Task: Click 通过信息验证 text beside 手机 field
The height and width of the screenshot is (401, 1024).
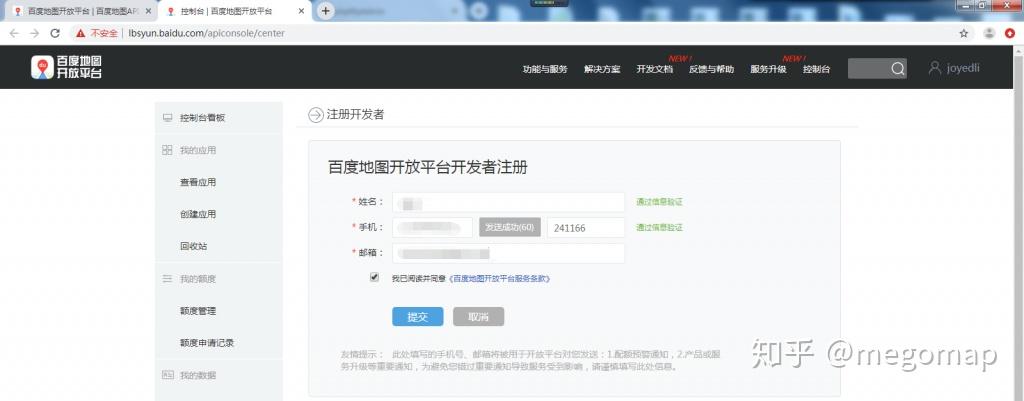Action: [x=660, y=227]
